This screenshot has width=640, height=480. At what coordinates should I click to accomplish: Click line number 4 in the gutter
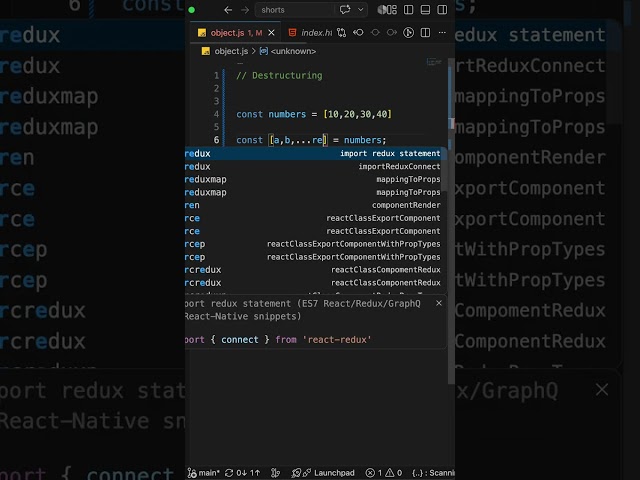click(216, 114)
